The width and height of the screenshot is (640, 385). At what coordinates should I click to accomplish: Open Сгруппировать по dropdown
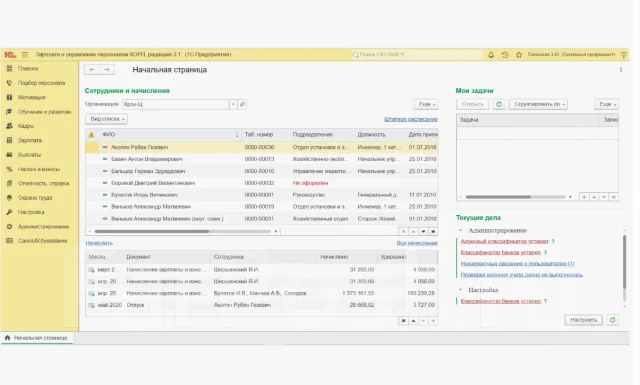[539, 104]
